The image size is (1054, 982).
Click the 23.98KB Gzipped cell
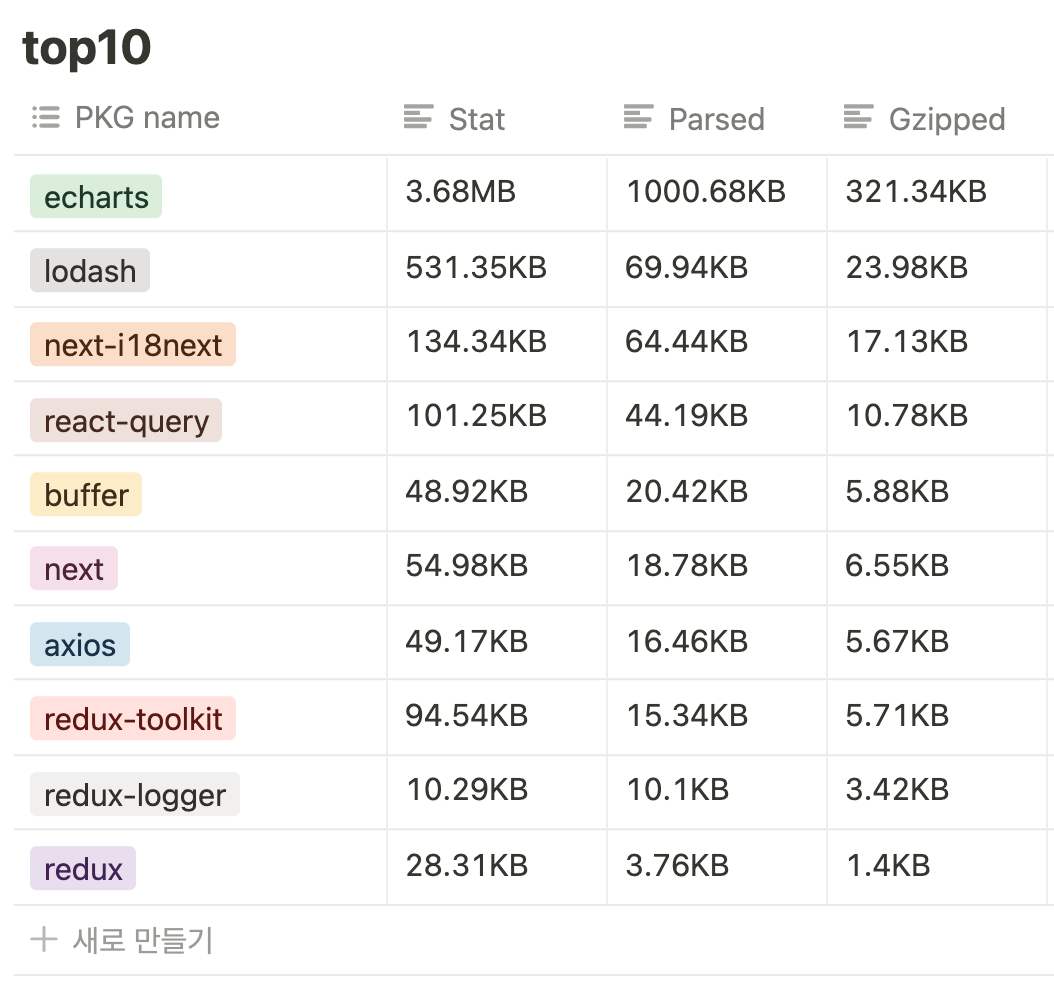937,270
